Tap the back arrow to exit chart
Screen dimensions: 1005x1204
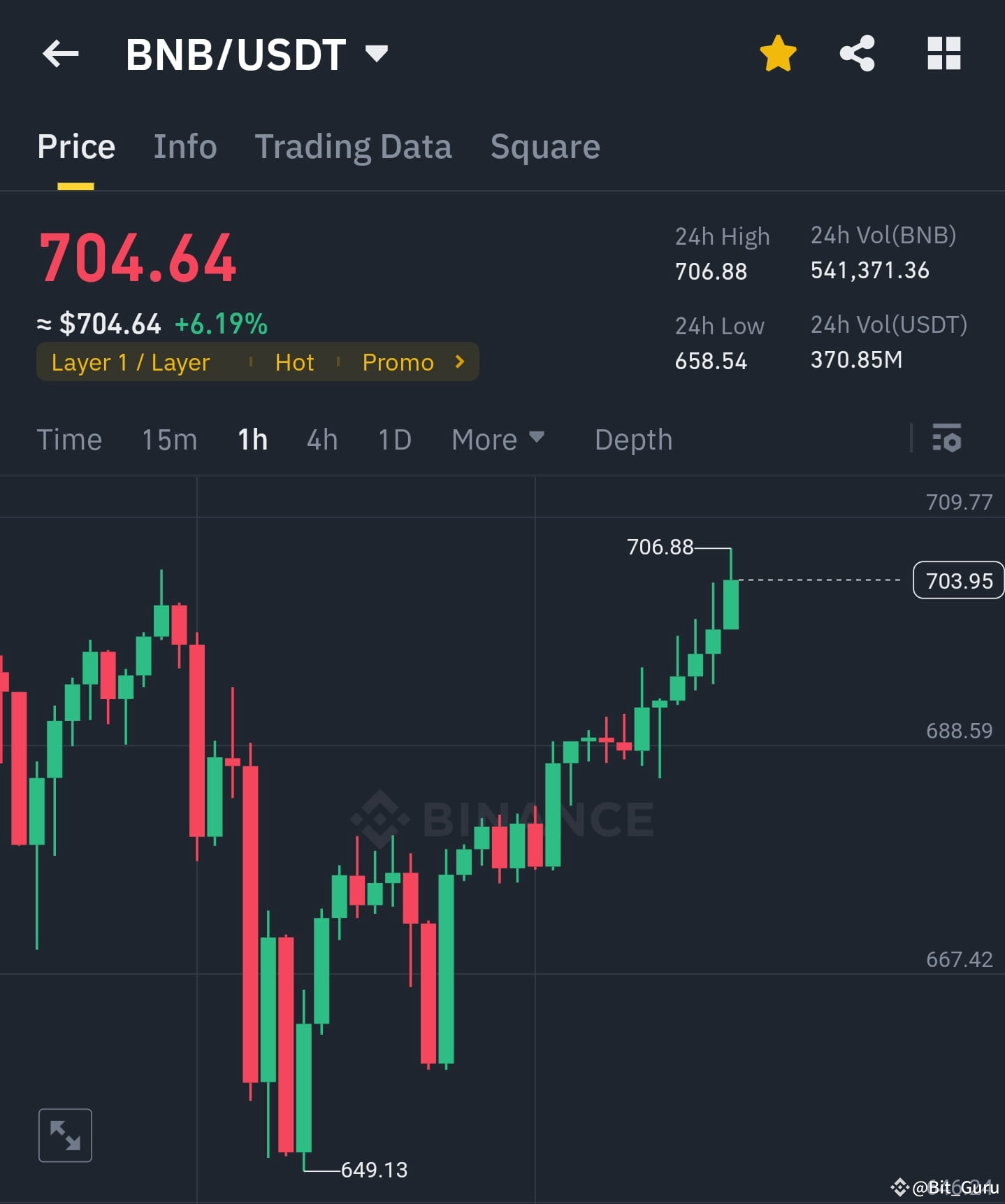60,53
